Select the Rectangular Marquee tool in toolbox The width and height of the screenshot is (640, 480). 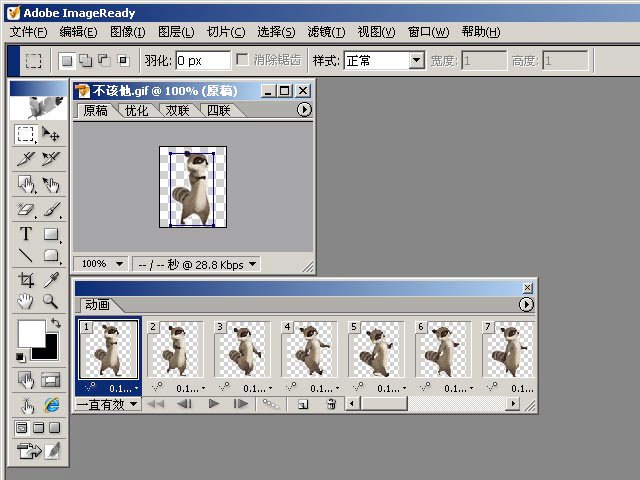coord(25,134)
